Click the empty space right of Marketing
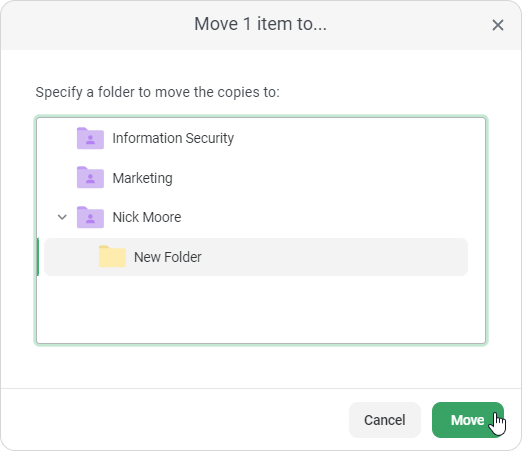 (x=327, y=178)
